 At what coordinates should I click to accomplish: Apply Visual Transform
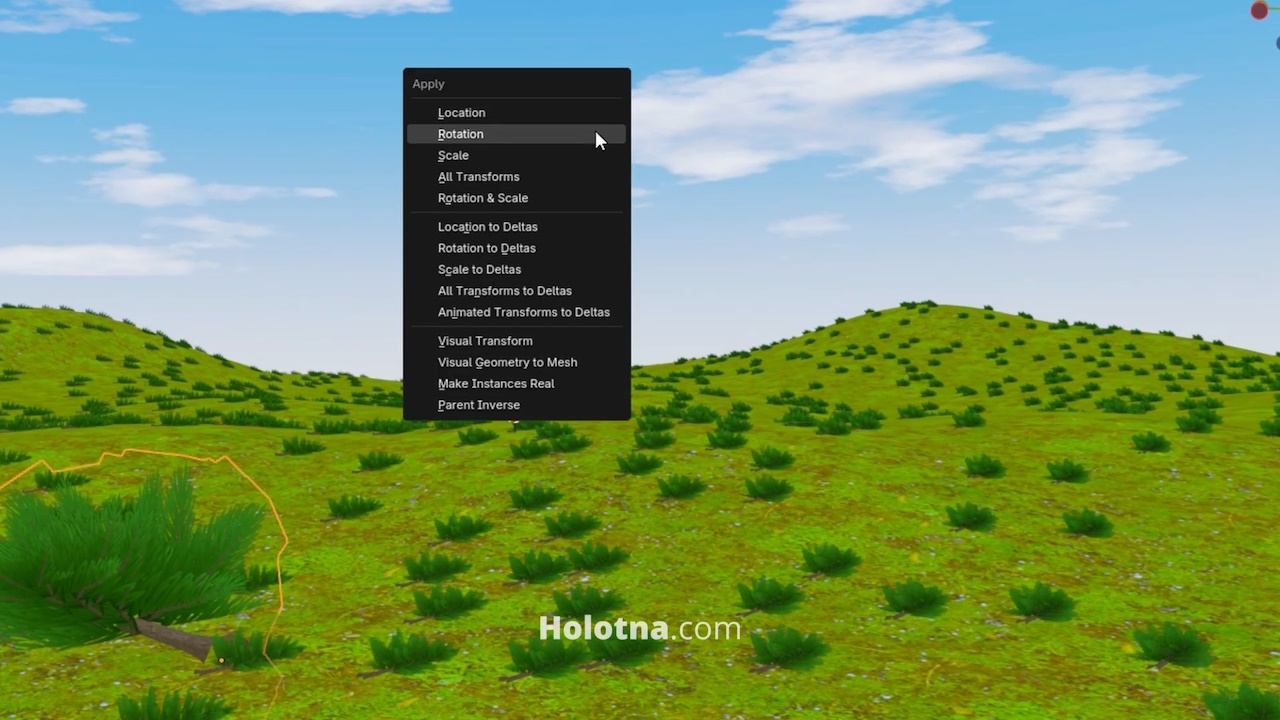(x=516, y=341)
